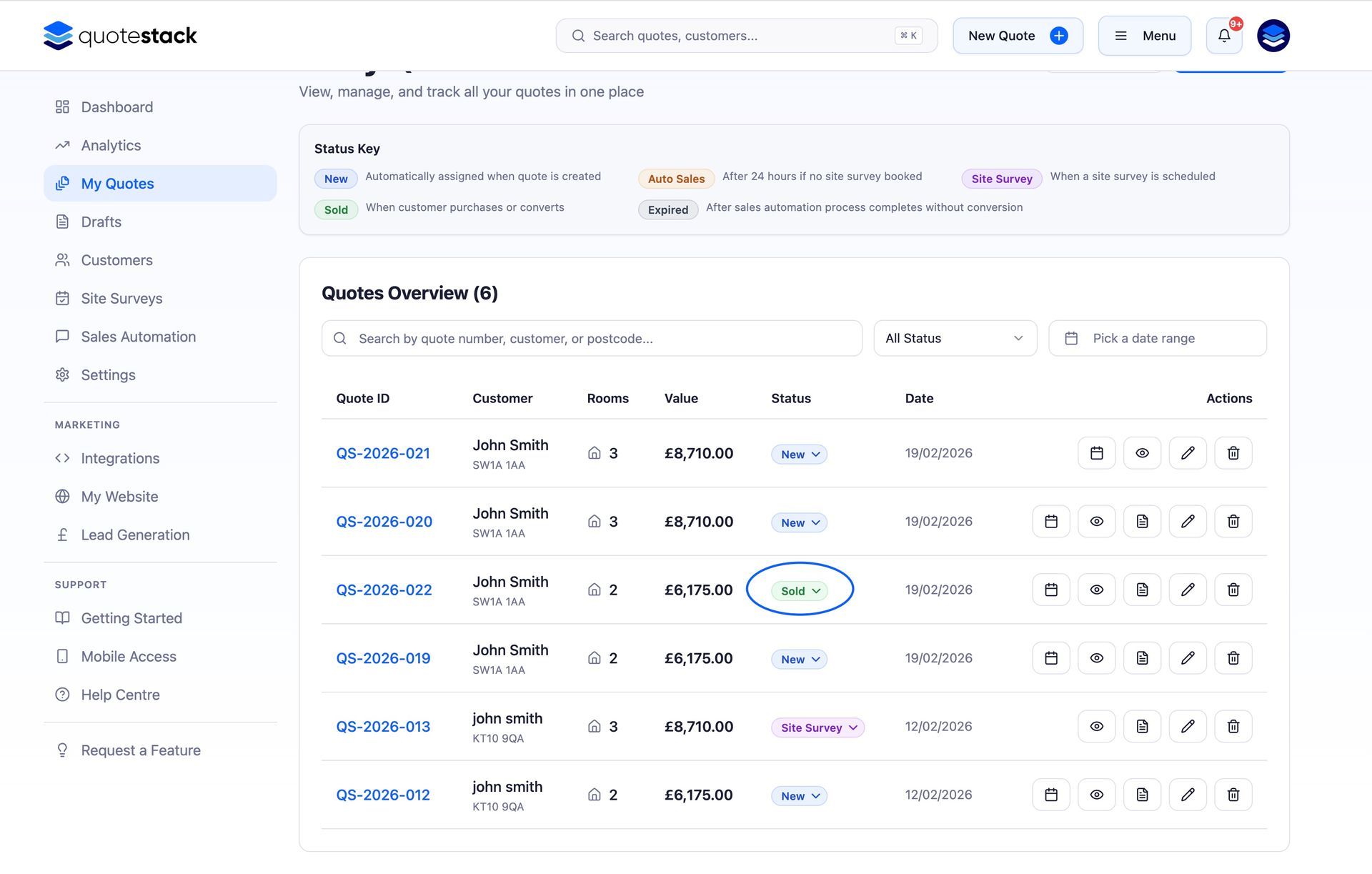Open Sales Automation in sidebar
This screenshot has width=1372, height=874.
coord(138,337)
